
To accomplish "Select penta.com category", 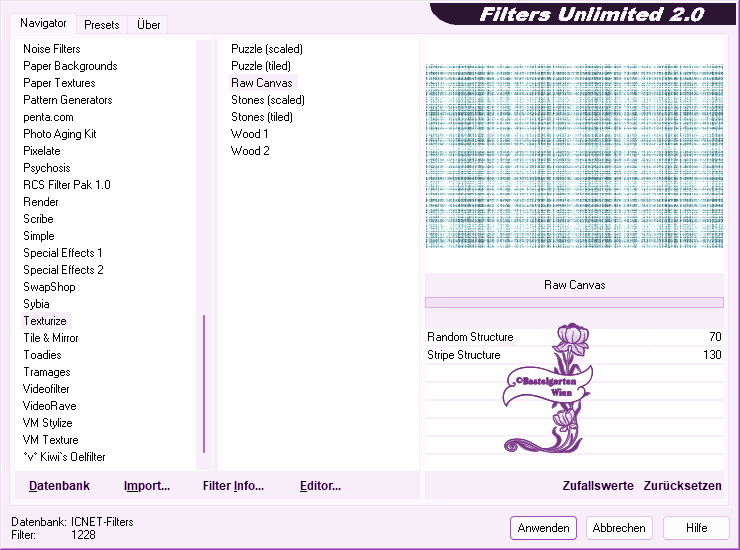I will point(48,117).
